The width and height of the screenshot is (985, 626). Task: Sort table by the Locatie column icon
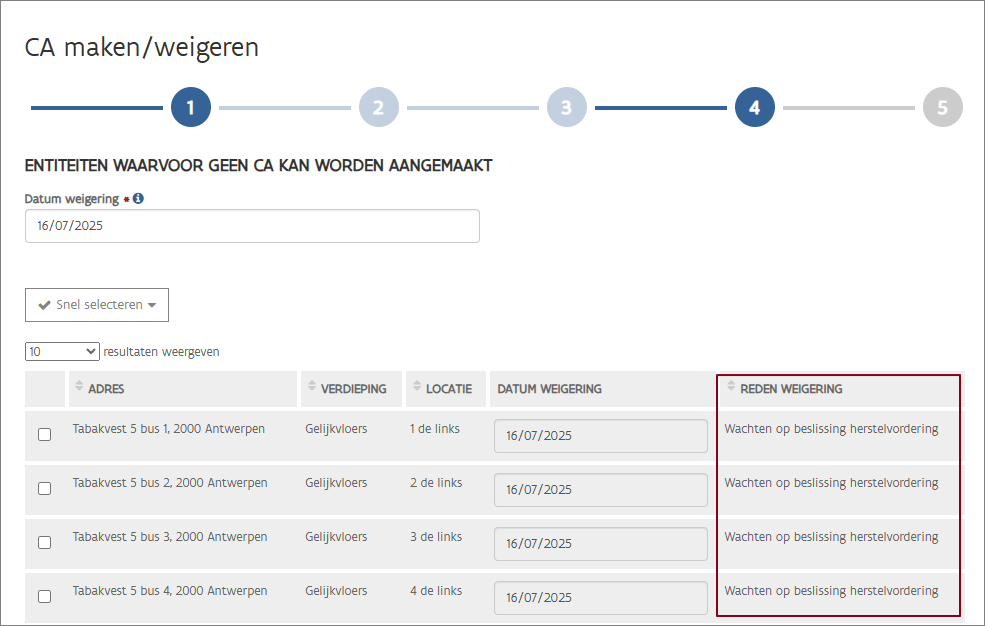(x=417, y=388)
